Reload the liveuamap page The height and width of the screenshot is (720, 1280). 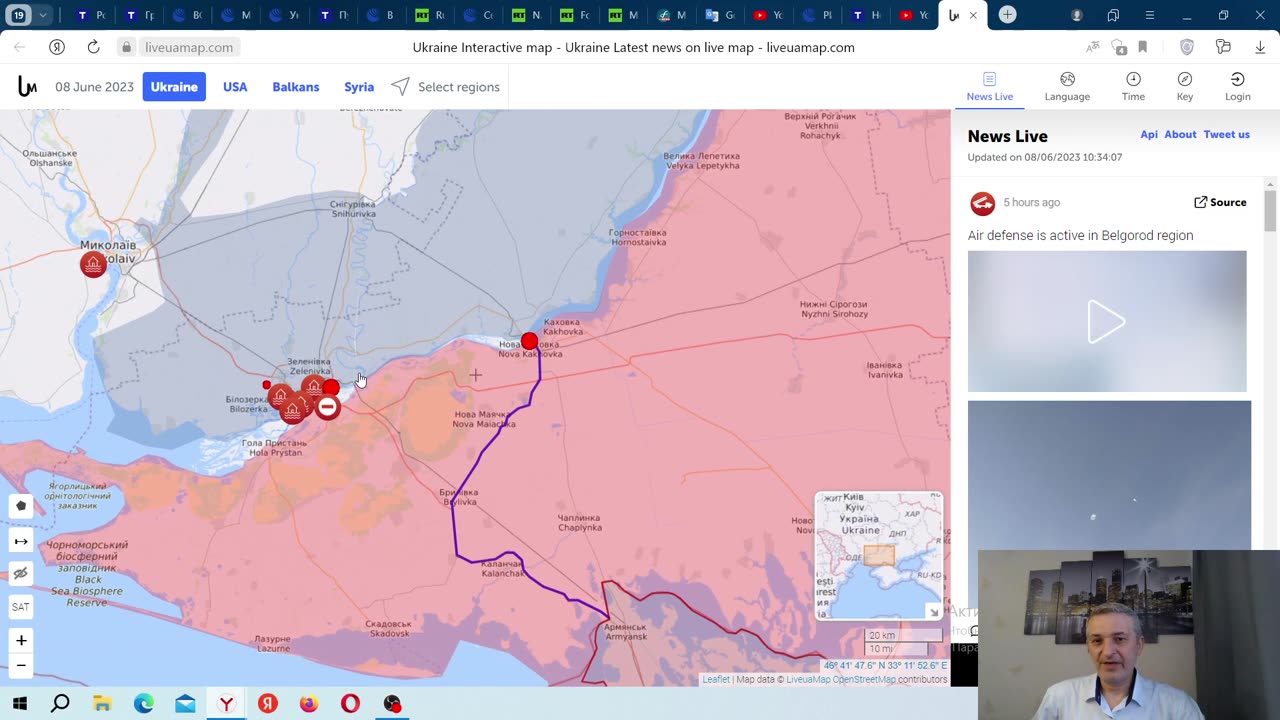pyautogui.click(x=93, y=47)
